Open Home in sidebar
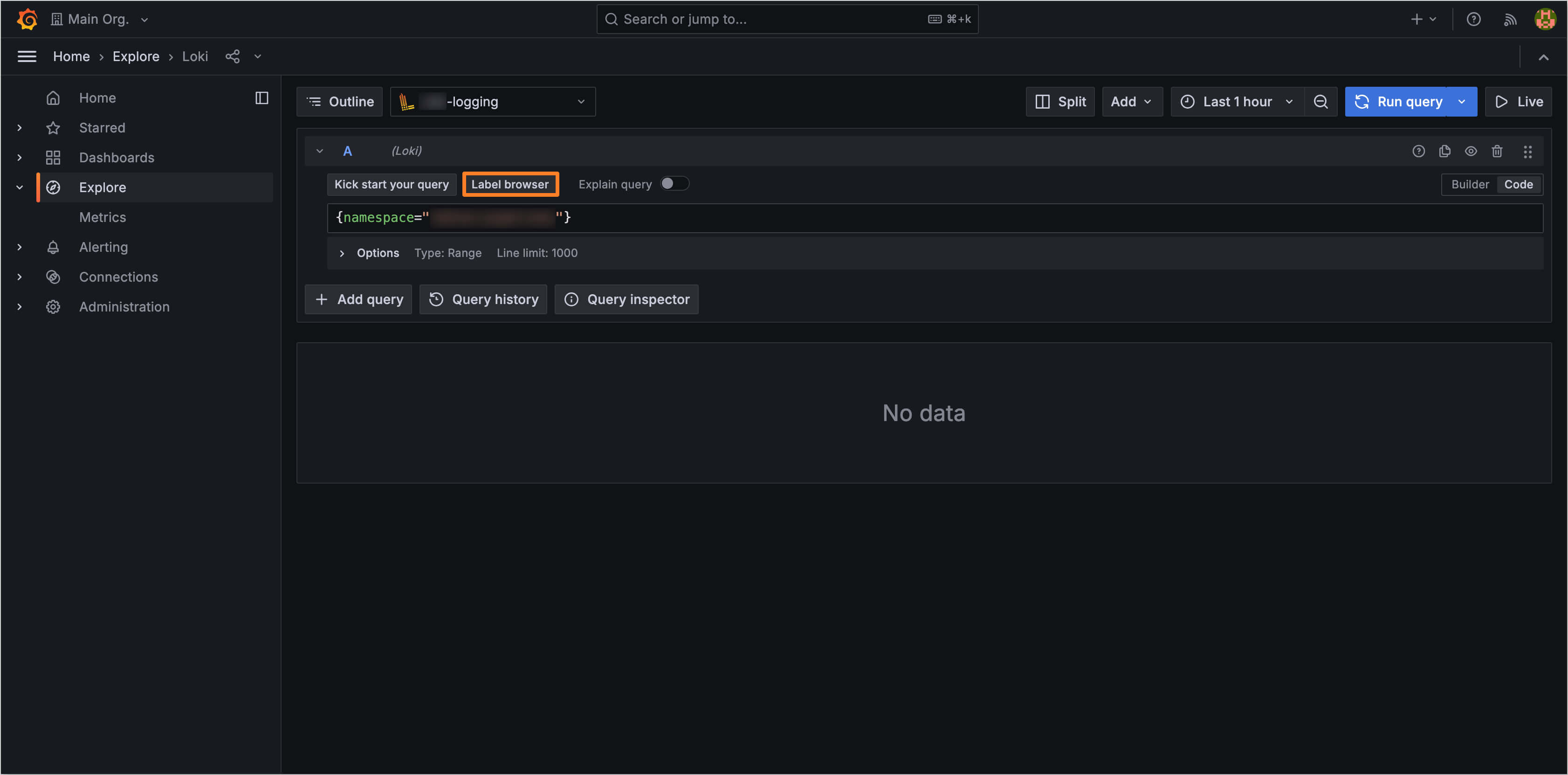Screen dimensions: 1568x775 (97, 98)
